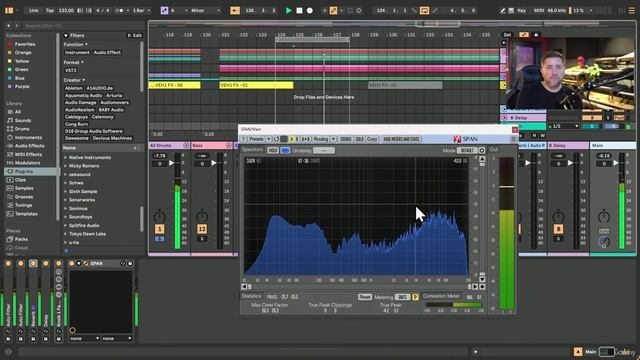This screenshot has height=360, width=640.
Task: Click the SPAN spectrum scroll-up arrow
Action: 482,159
